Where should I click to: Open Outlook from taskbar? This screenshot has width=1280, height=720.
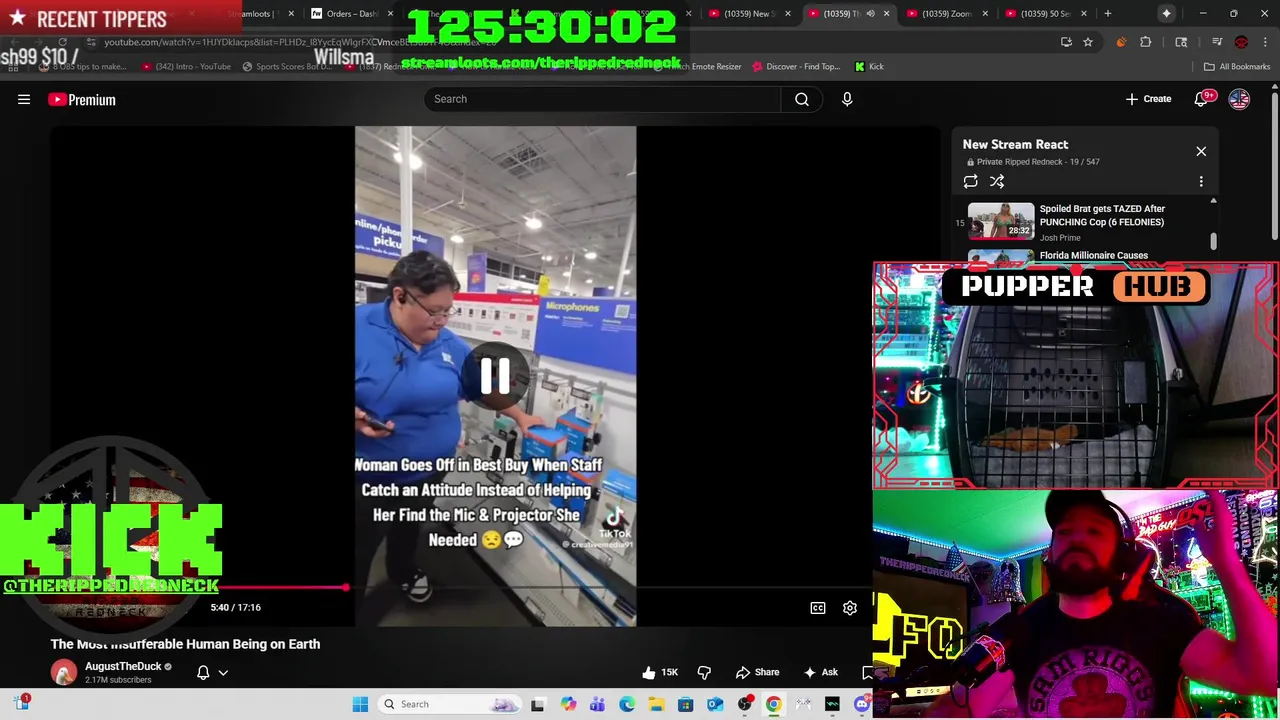715,704
